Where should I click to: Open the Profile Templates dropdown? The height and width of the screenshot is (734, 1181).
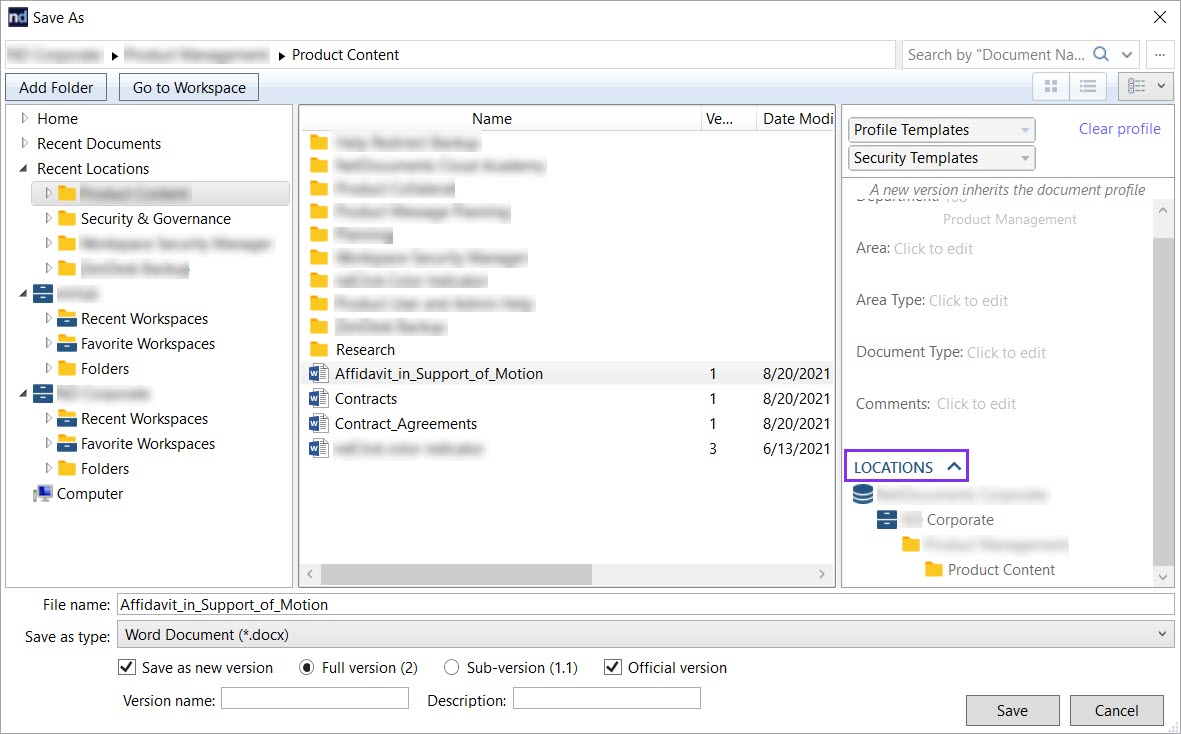coord(941,130)
